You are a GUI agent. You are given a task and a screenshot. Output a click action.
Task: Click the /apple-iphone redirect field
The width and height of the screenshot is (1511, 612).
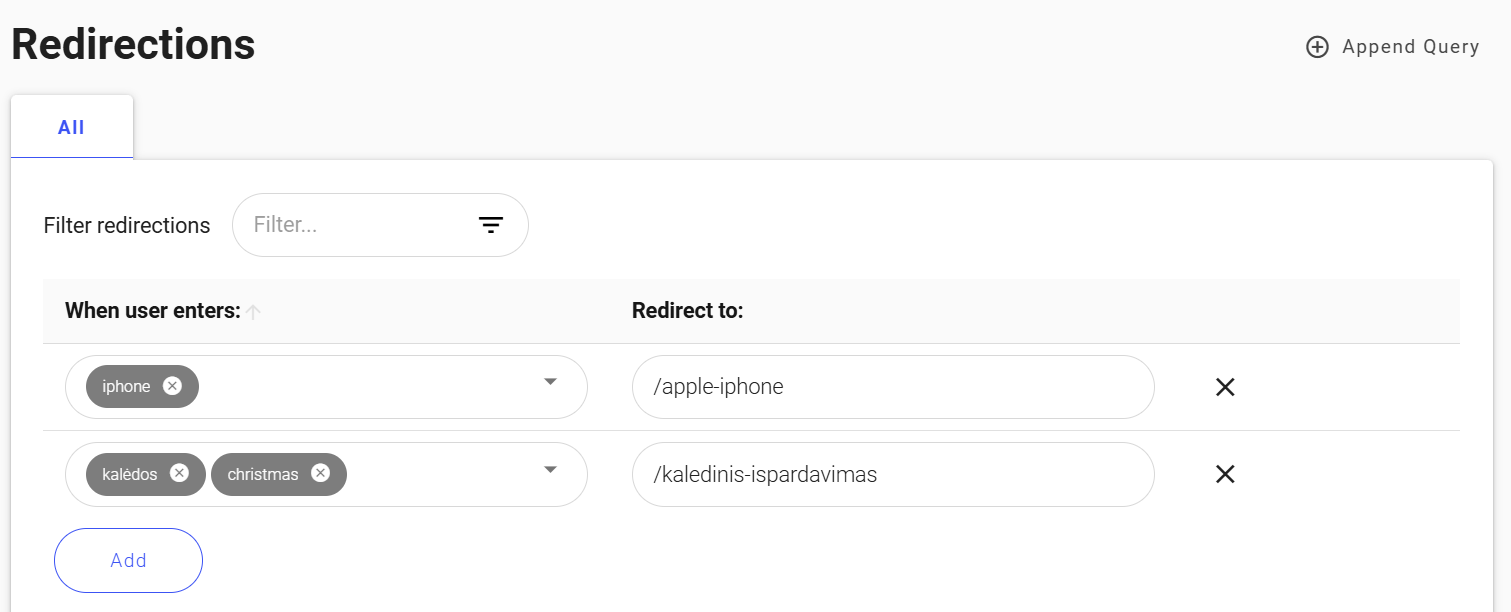892,387
